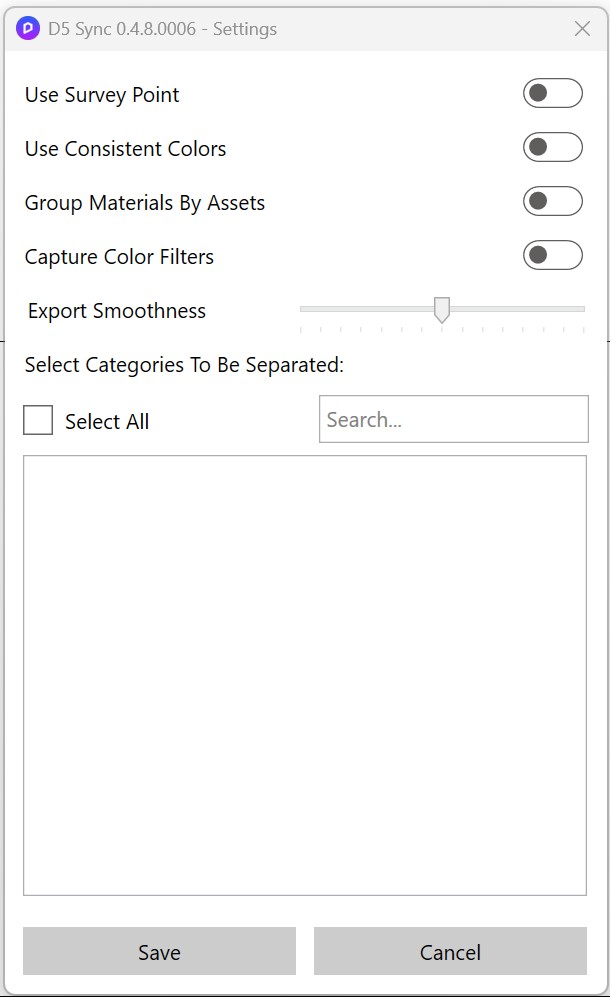This screenshot has width=610, height=997.
Task: Click inside the empty categories list box
Action: pyautogui.click(x=304, y=675)
